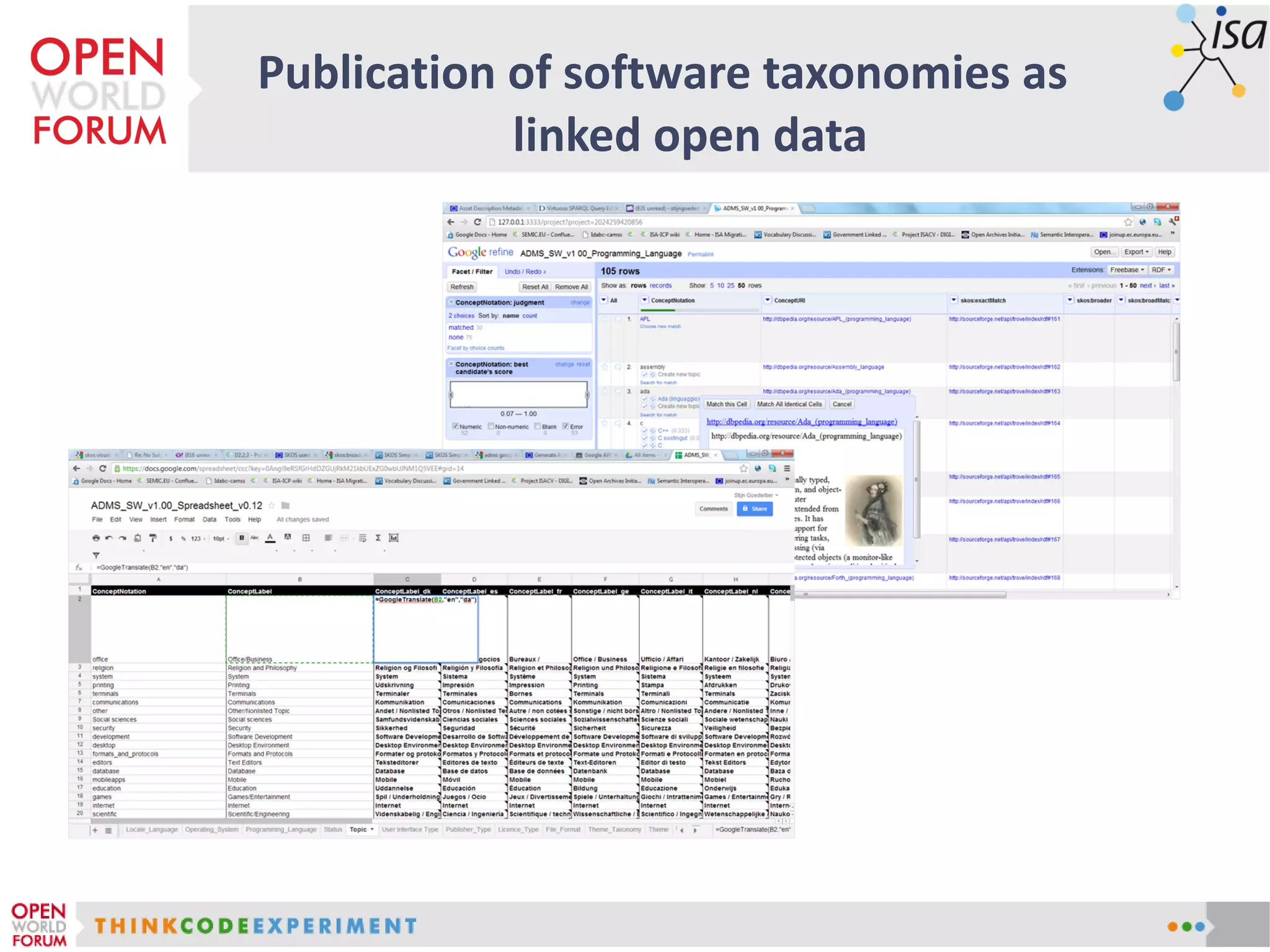Click the blue Share button

754,509
